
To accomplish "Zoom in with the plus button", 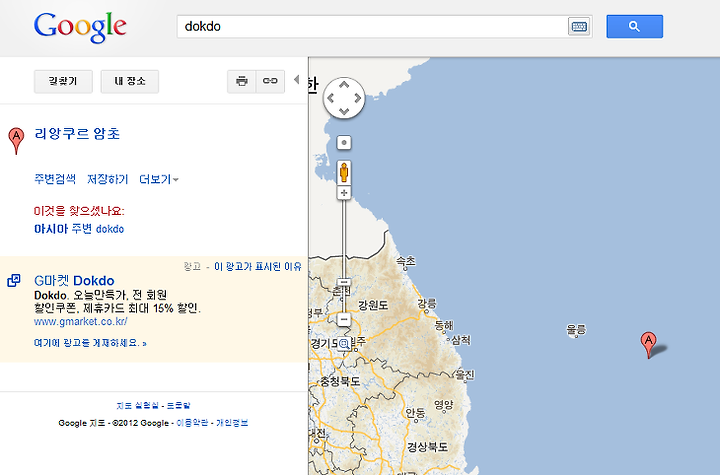I will (344, 193).
